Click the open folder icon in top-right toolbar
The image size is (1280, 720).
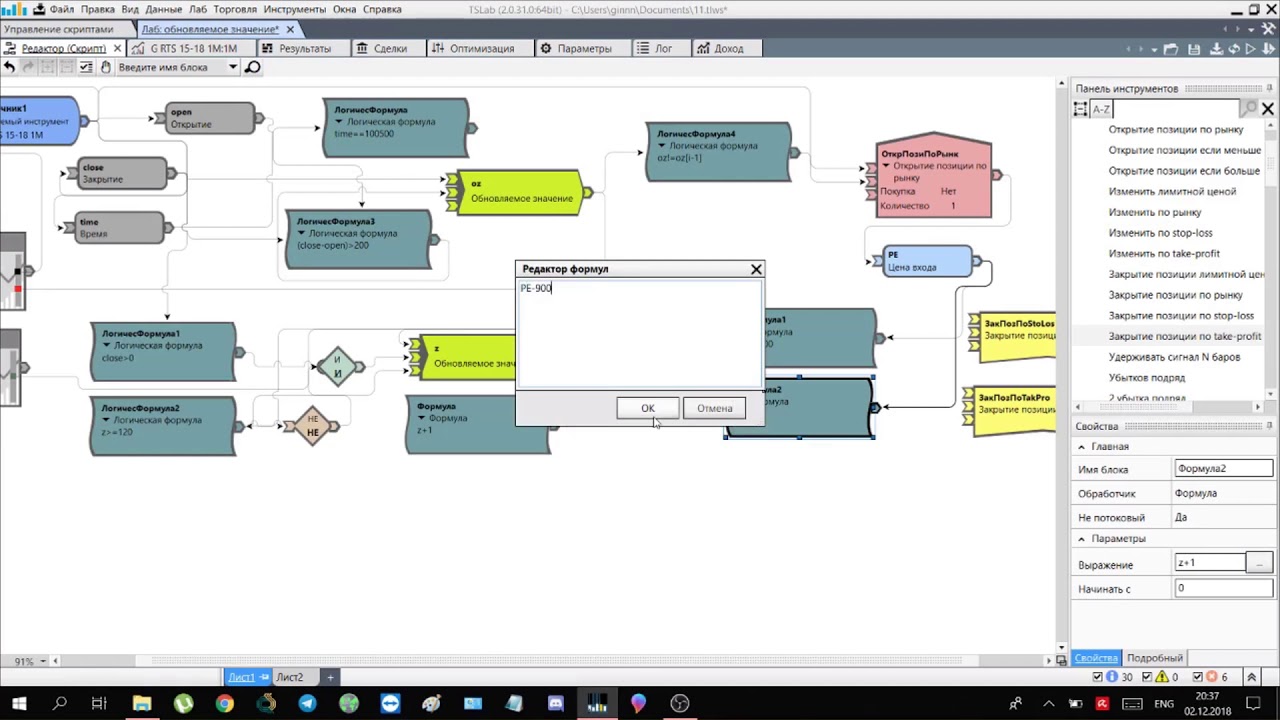point(1173,48)
